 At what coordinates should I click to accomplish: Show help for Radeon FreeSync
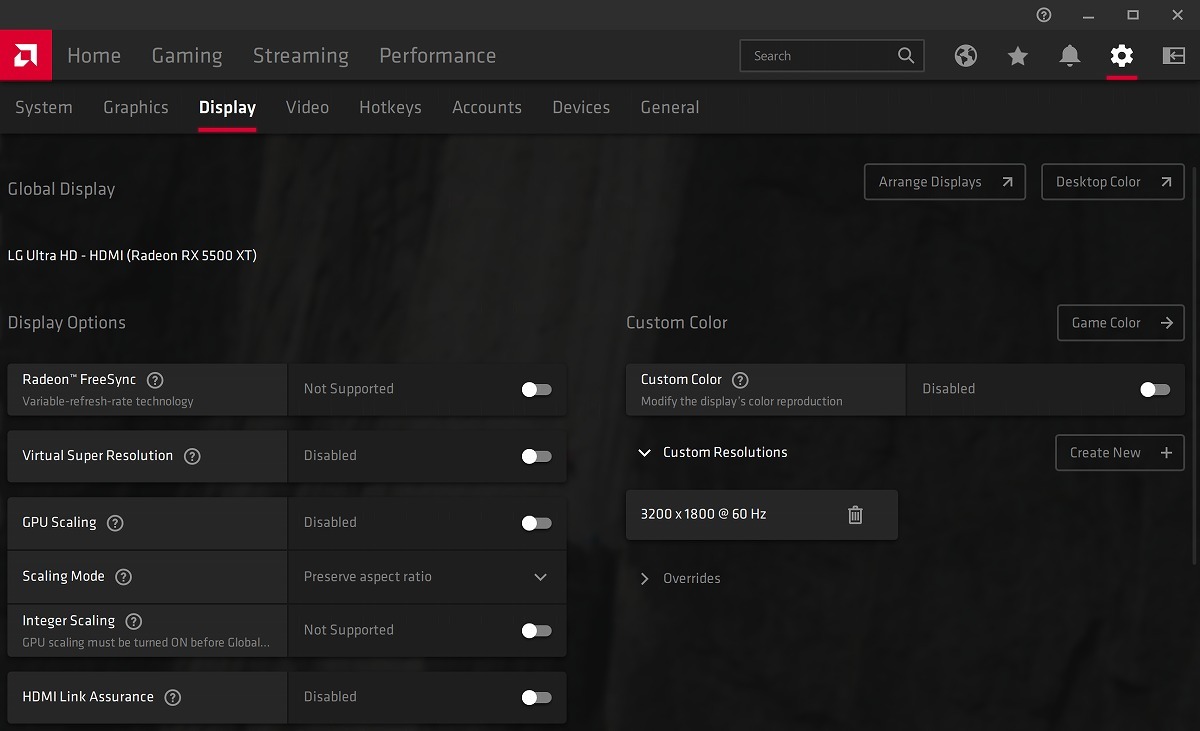155,380
